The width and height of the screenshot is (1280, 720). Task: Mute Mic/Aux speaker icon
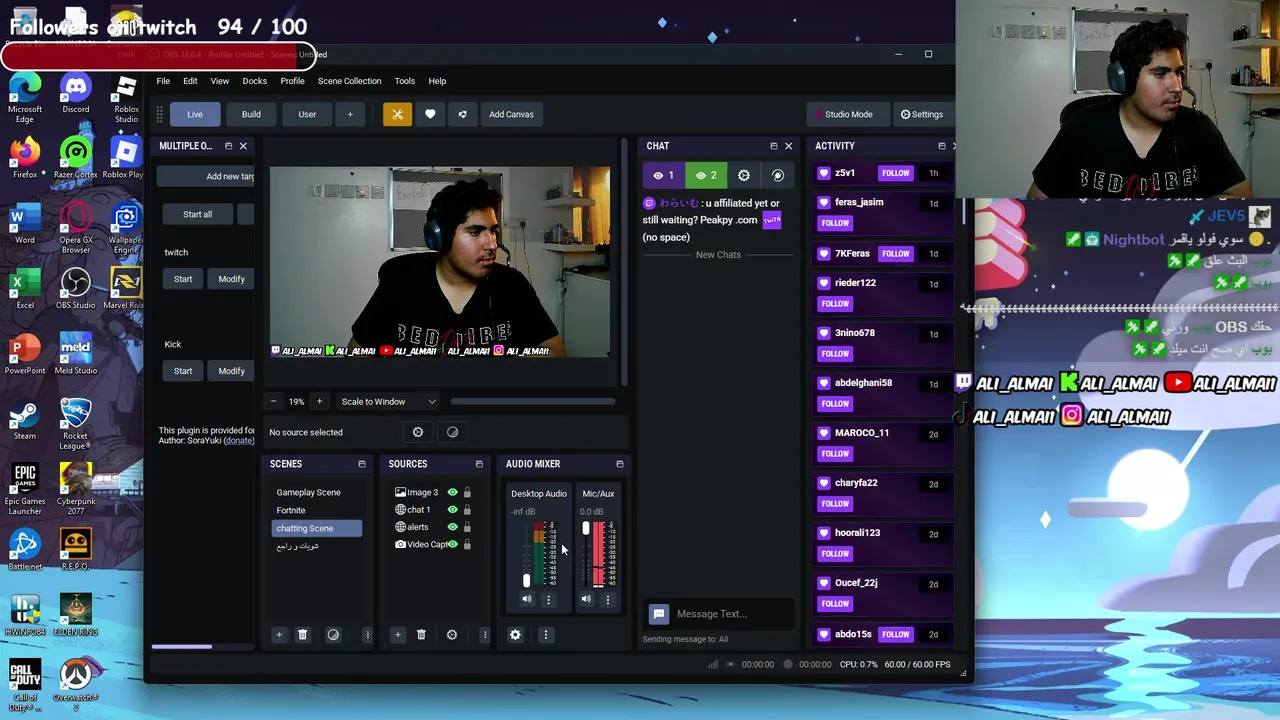click(x=586, y=600)
